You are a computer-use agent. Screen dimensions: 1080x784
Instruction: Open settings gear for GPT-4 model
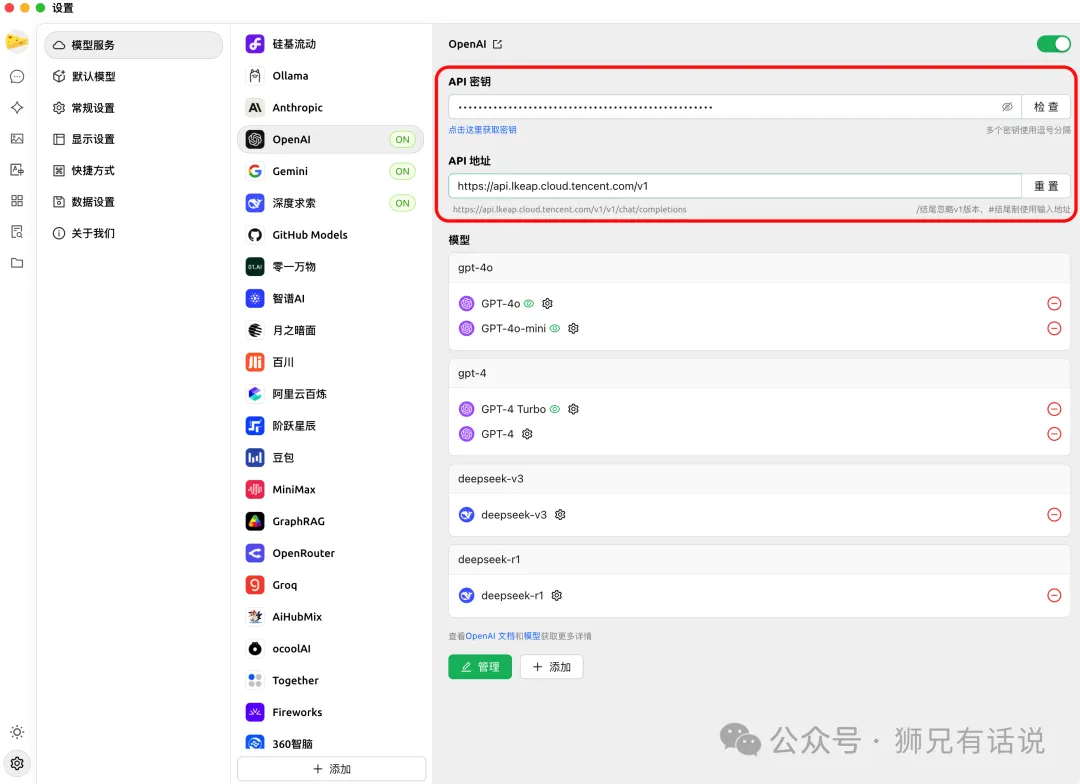[x=527, y=434]
